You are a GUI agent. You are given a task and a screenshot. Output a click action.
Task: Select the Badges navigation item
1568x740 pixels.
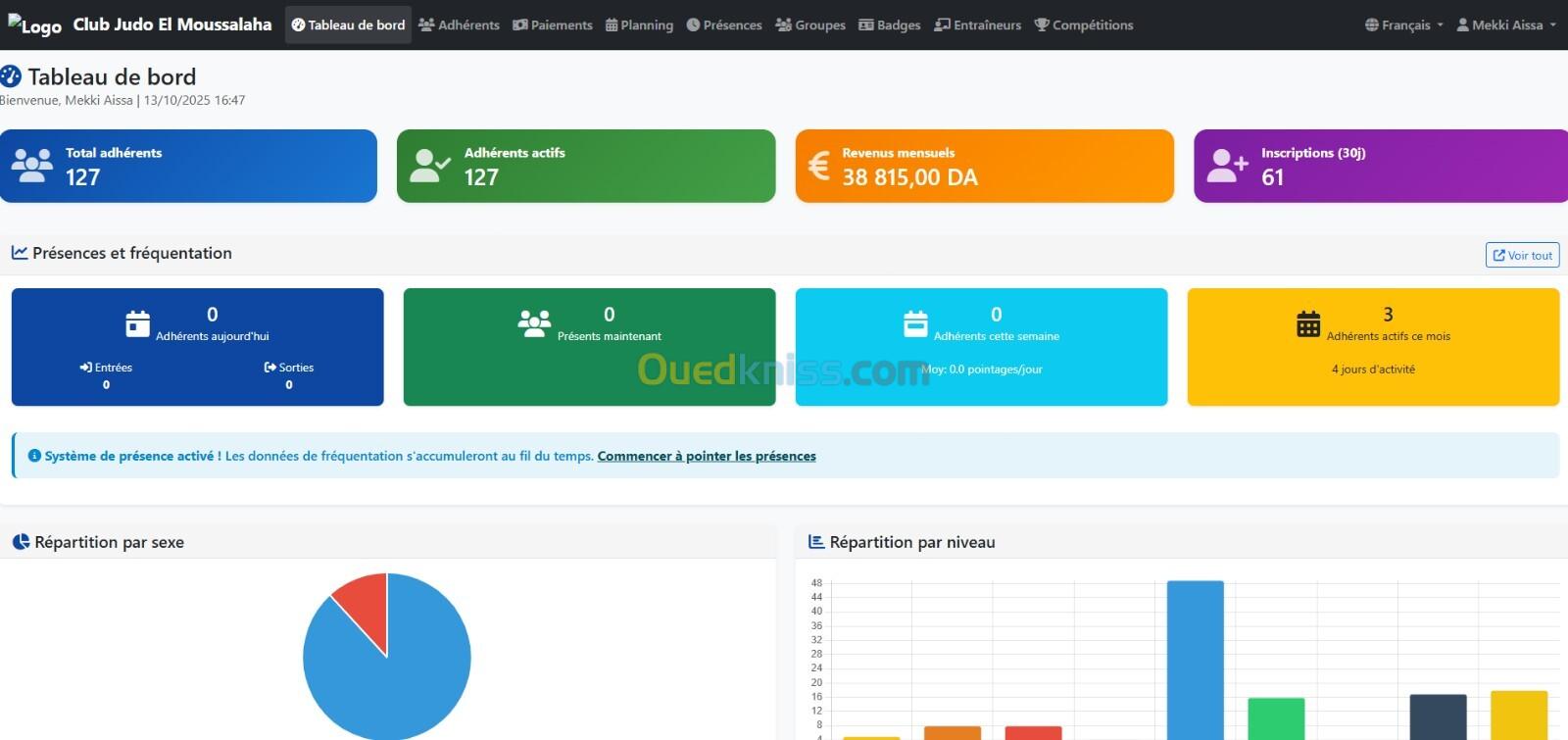(x=889, y=25)
